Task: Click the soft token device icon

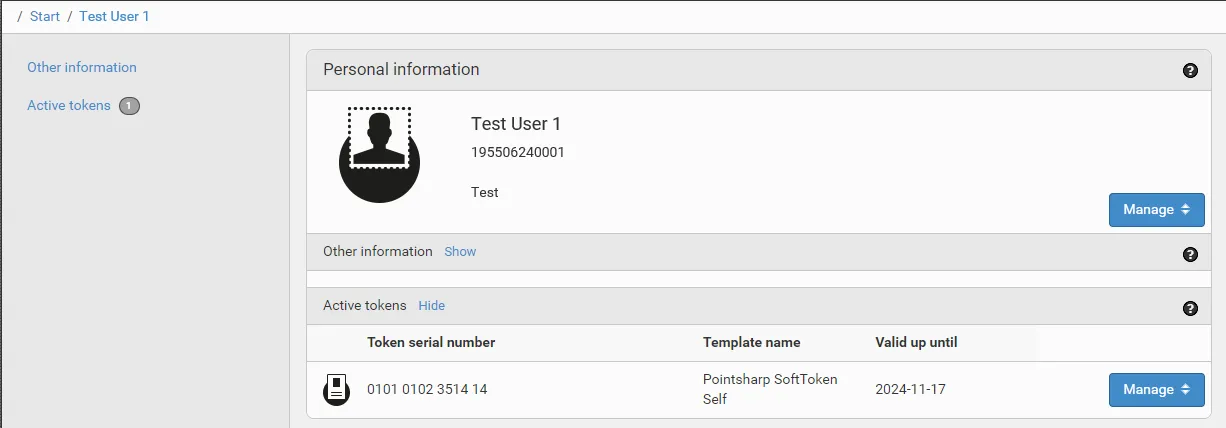Action: point(337,390)
